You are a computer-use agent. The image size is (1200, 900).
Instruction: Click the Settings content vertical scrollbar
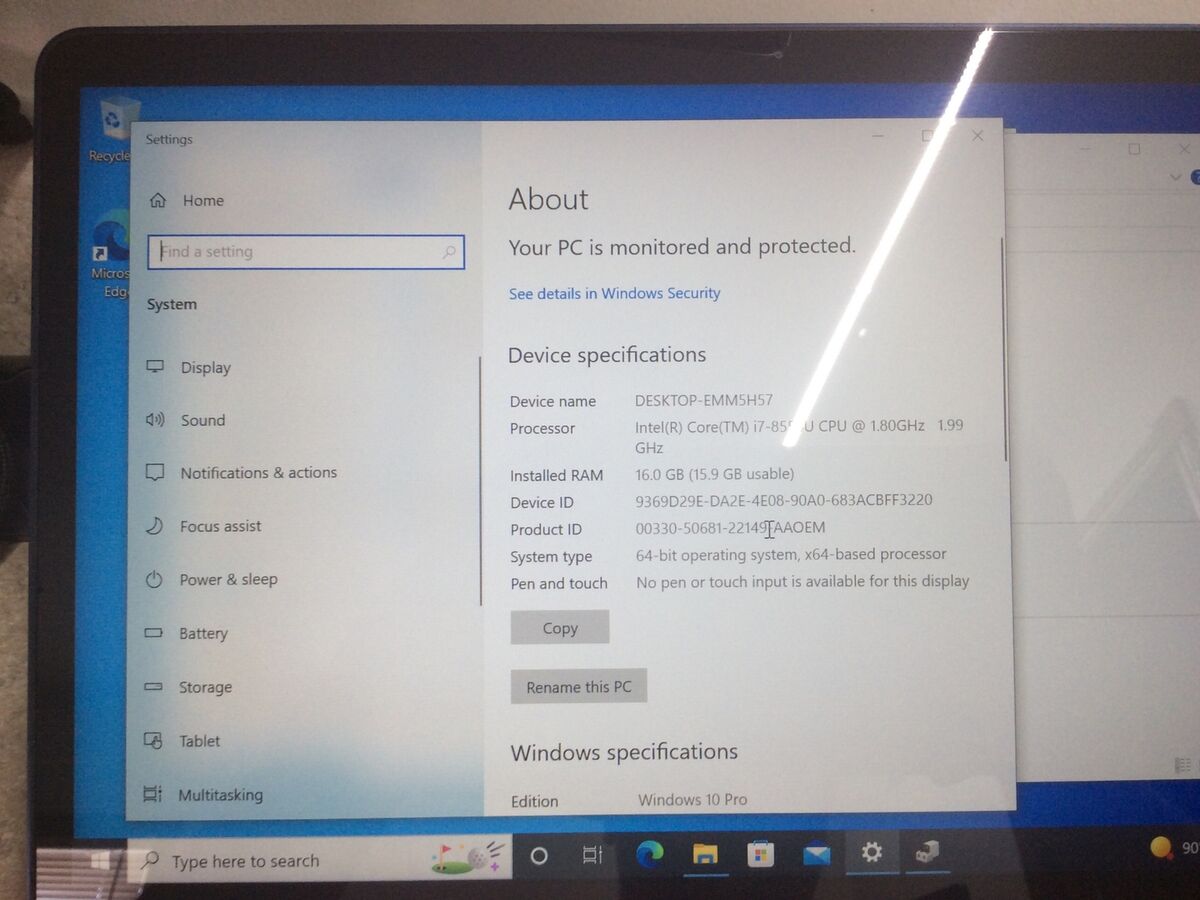point(1003,350)
